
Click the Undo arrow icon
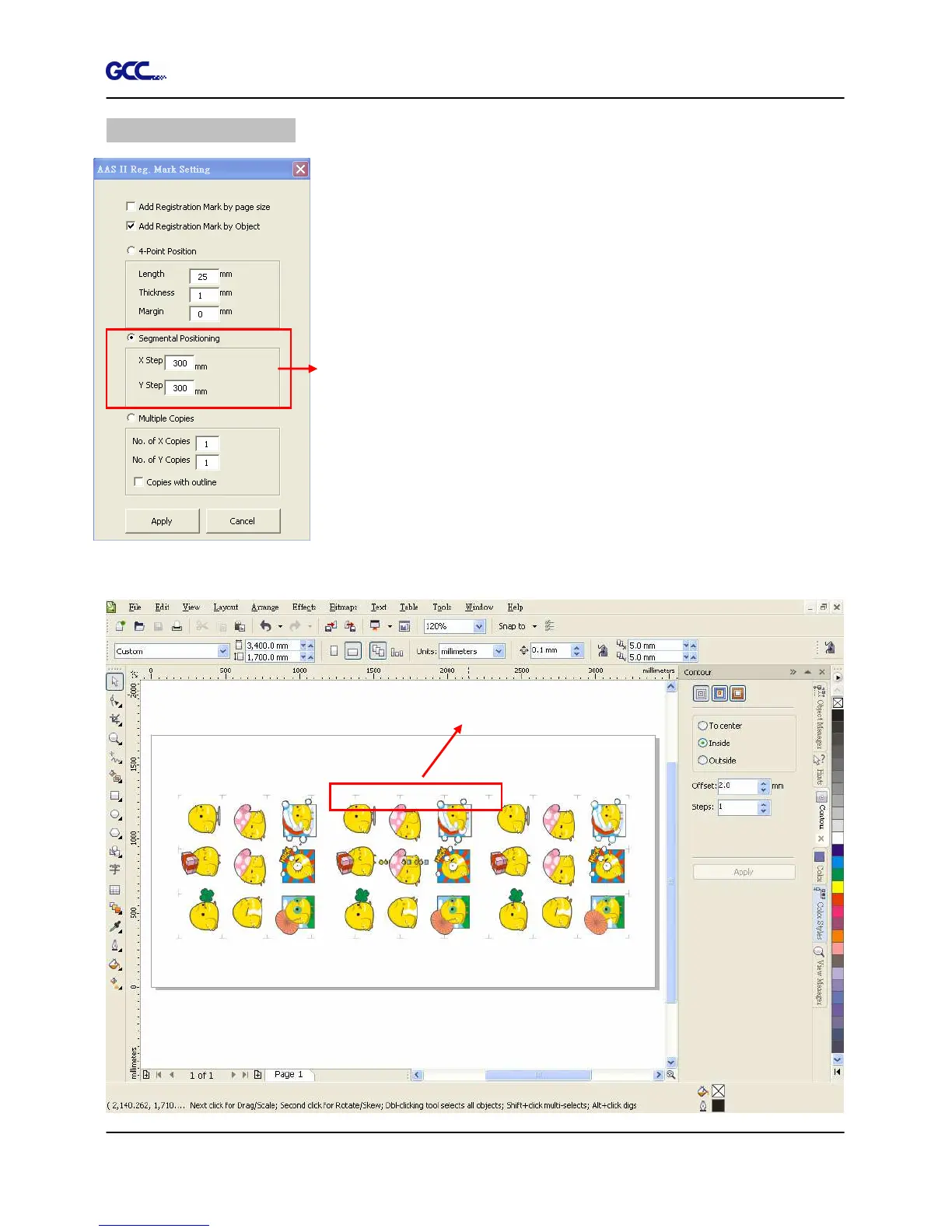pos(265,626)
